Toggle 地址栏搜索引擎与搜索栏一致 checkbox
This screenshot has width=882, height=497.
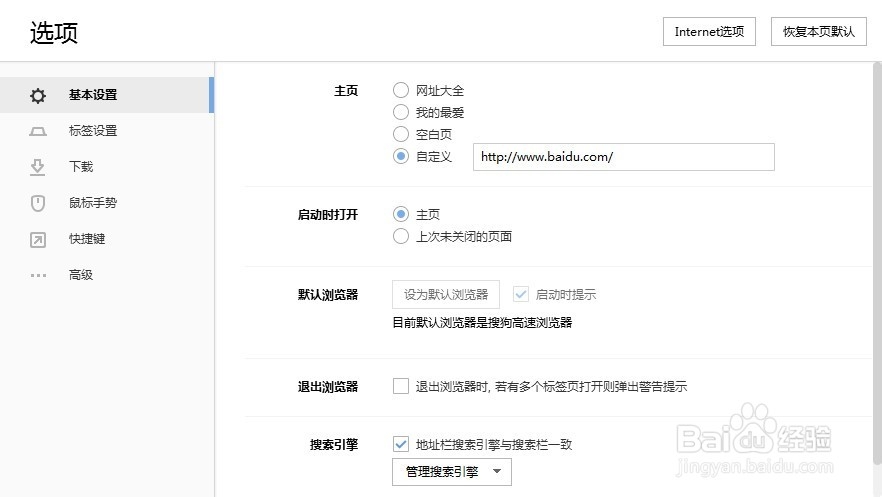400,444
